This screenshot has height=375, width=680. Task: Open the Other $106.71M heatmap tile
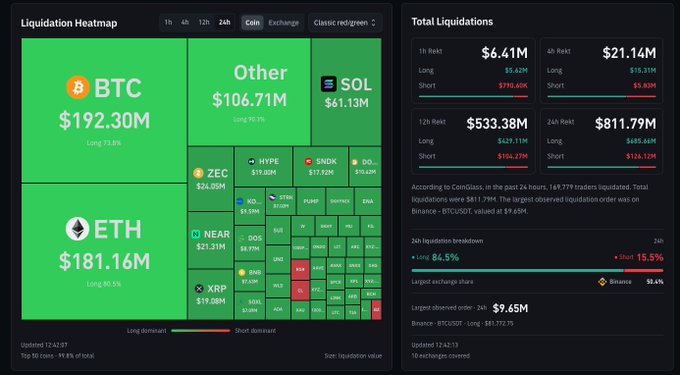249,91
